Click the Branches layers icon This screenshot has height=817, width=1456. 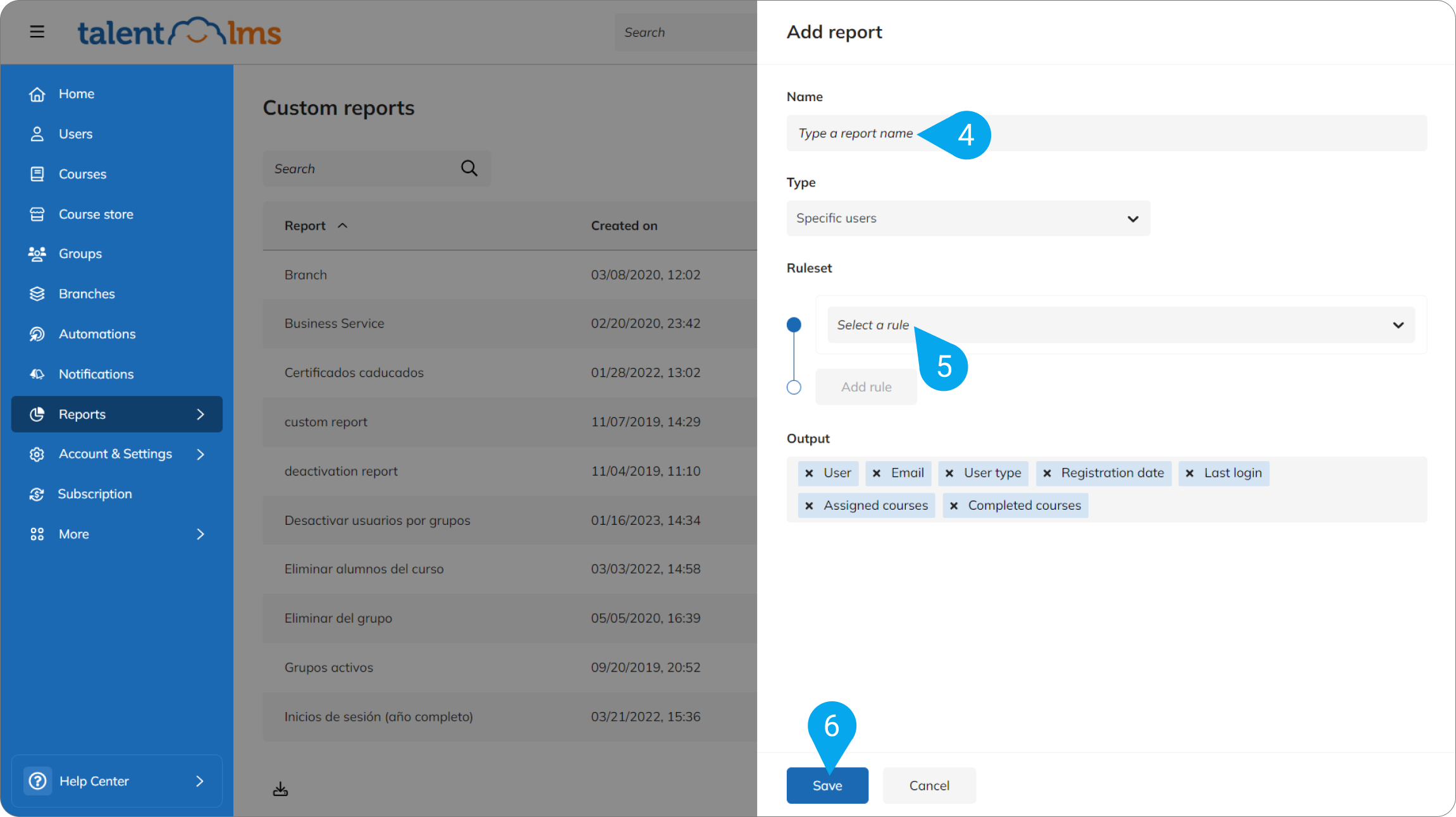coord(37,294)
